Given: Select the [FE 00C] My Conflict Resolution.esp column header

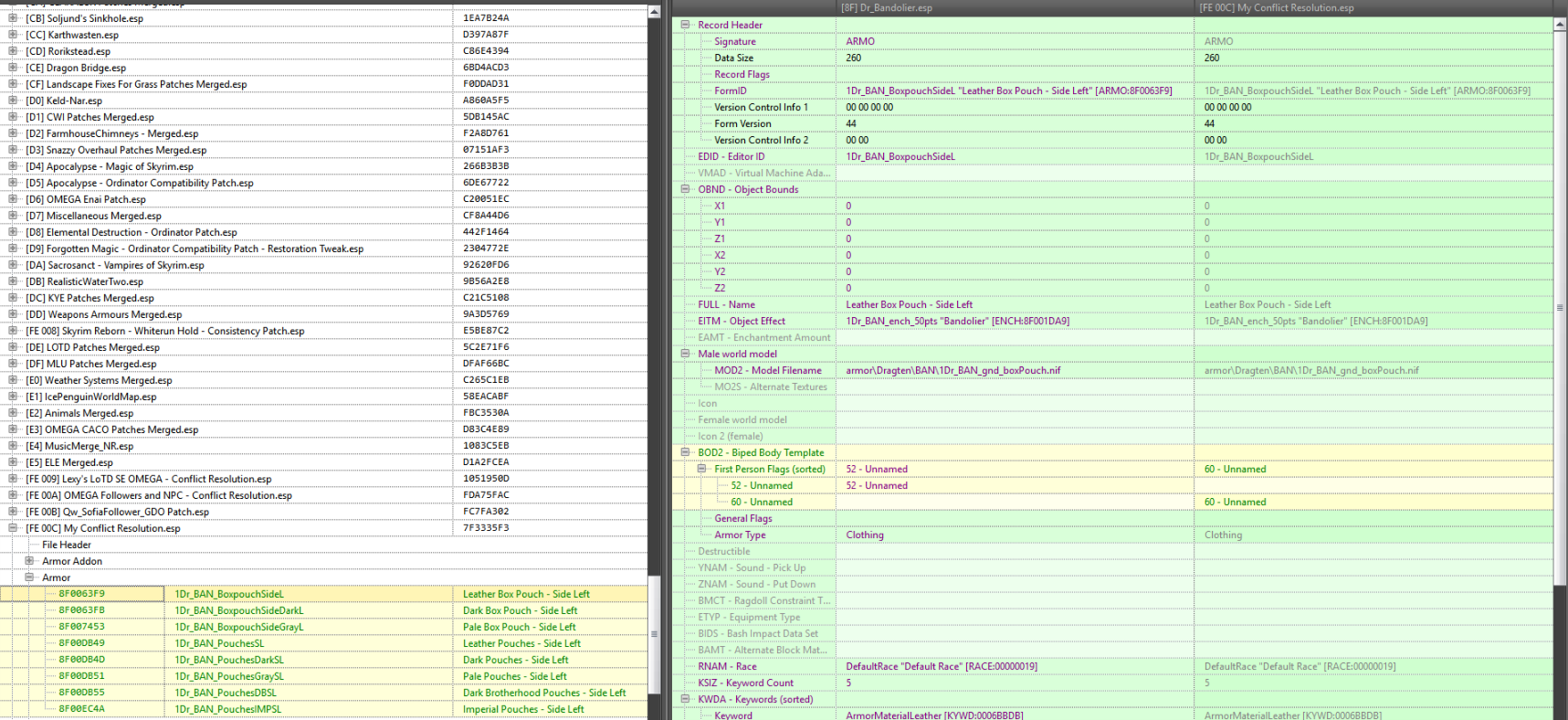Looking at the screenshot, I should [1373, 8].
